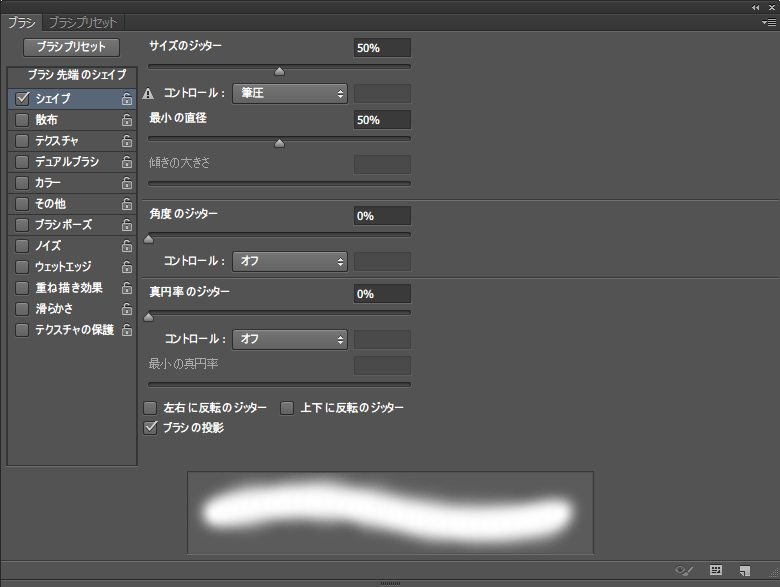Enable the カラー checkbox
The width and height of the screenshot is (780, 587).
[22, 183]
